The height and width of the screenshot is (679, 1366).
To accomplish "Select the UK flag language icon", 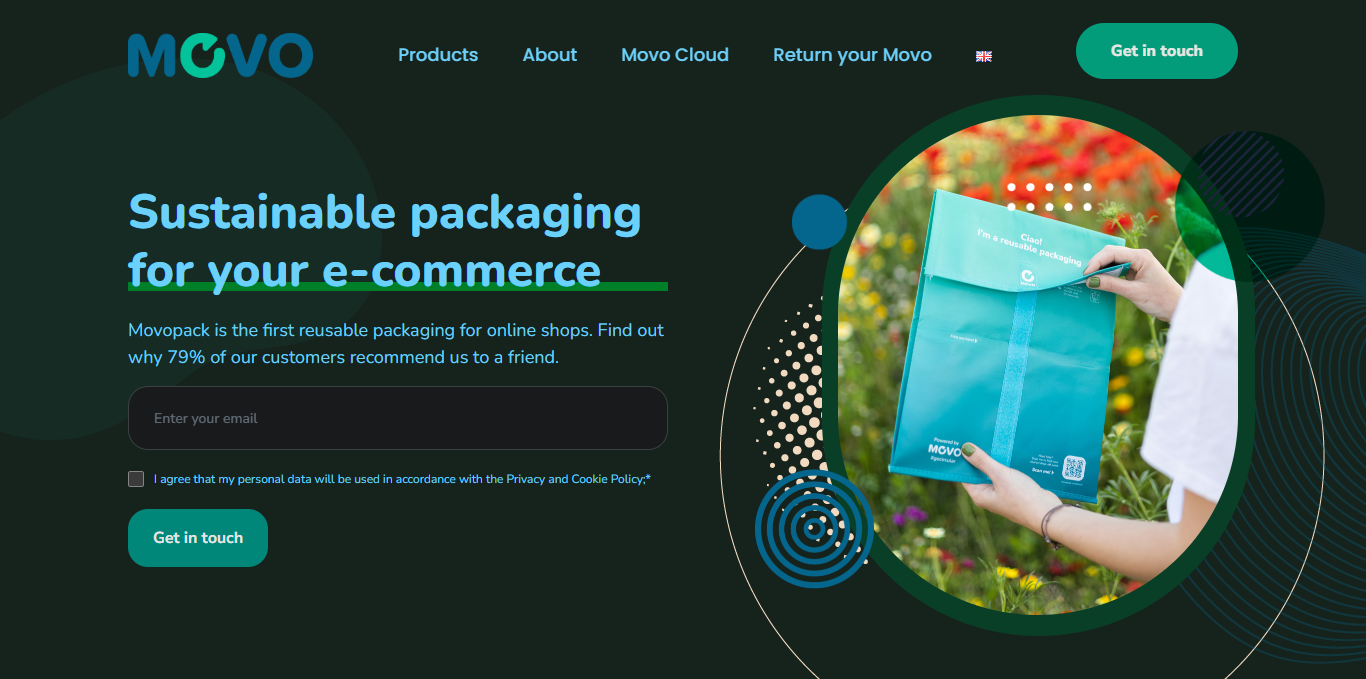I will (x=984, y=56).
